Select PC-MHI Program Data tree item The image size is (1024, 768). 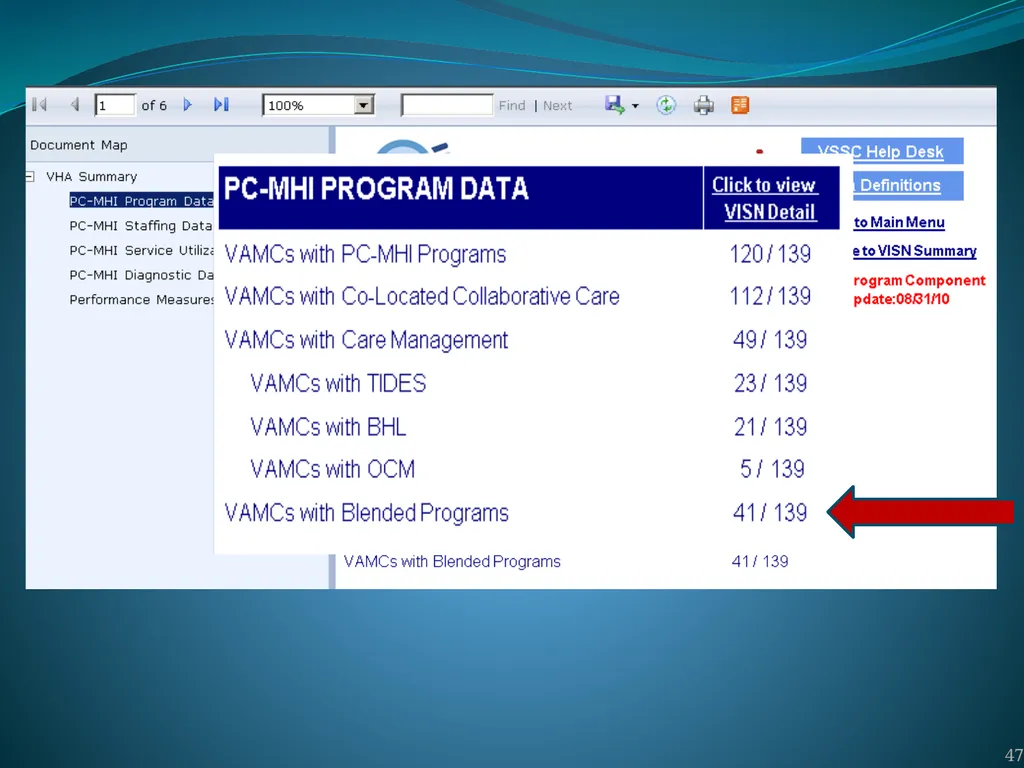tap(141, 201)
